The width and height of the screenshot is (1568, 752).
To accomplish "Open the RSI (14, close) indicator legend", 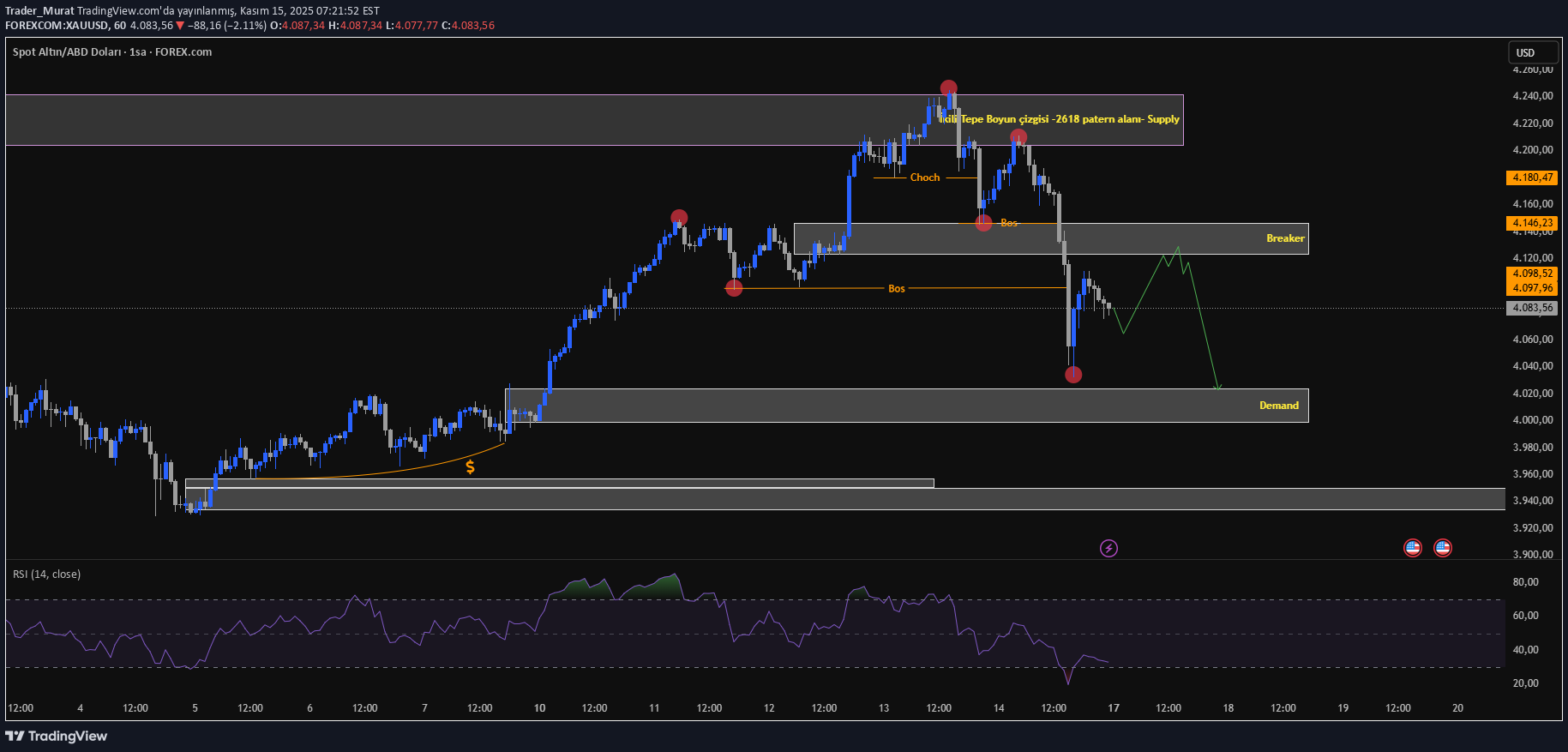I will (47, 575).
